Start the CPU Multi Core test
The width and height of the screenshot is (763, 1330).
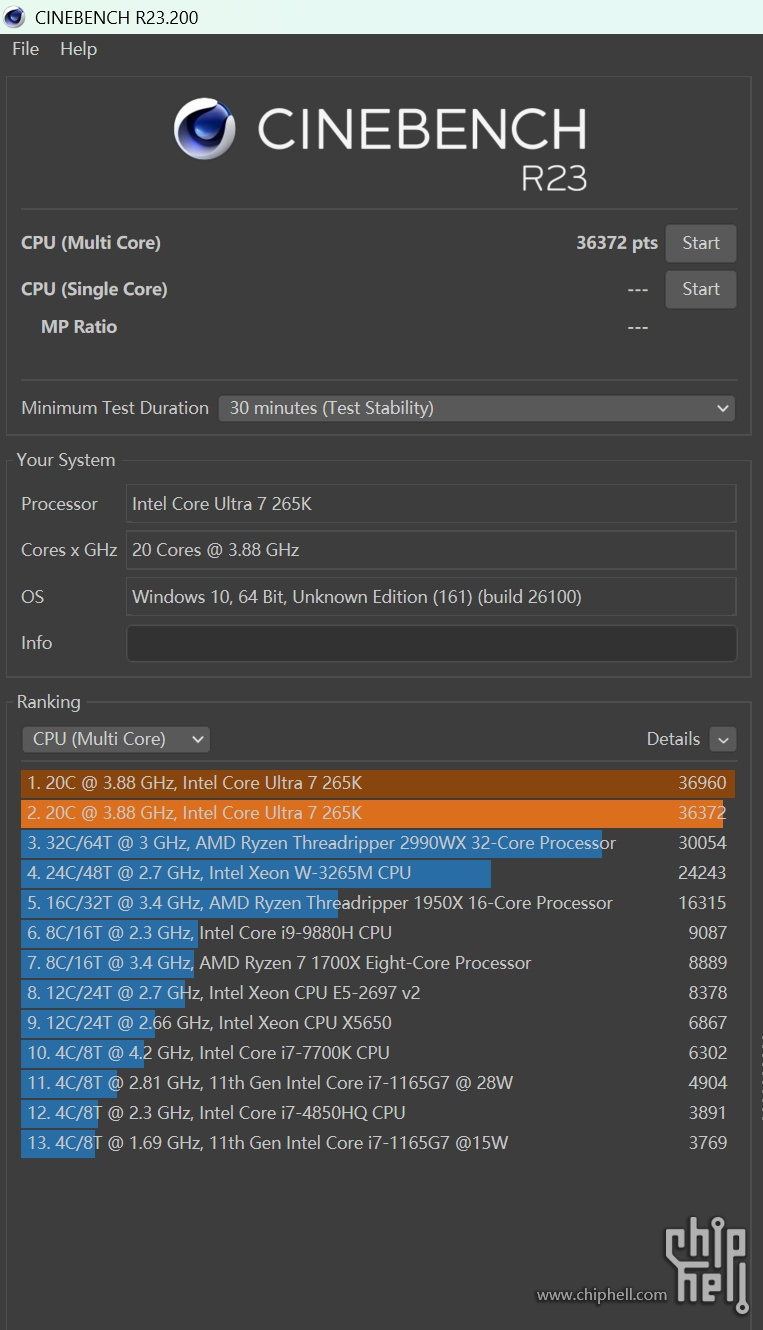pyautogui.click(x=701, y=243)
